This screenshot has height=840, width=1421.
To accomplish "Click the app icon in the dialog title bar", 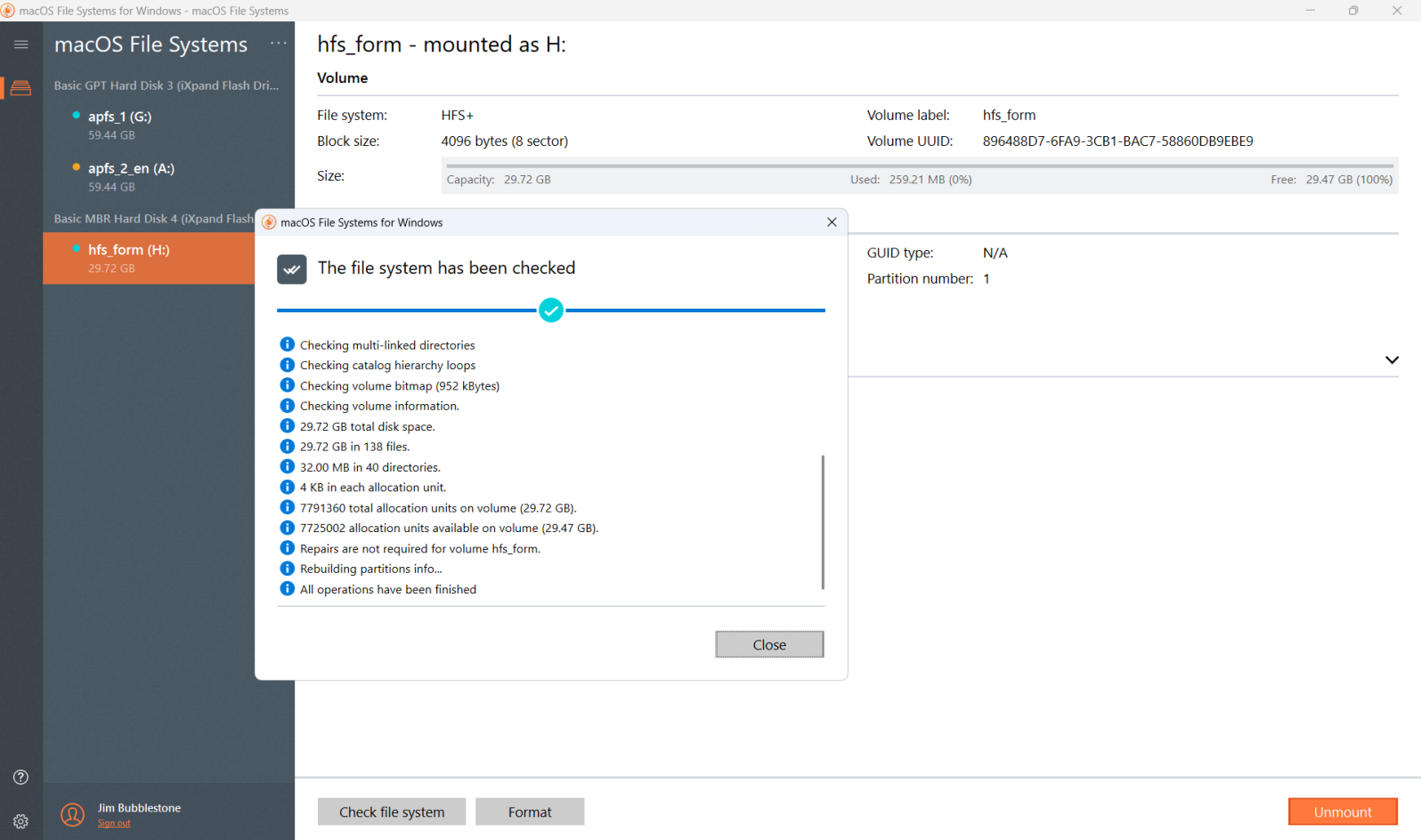I will (269, 222).
